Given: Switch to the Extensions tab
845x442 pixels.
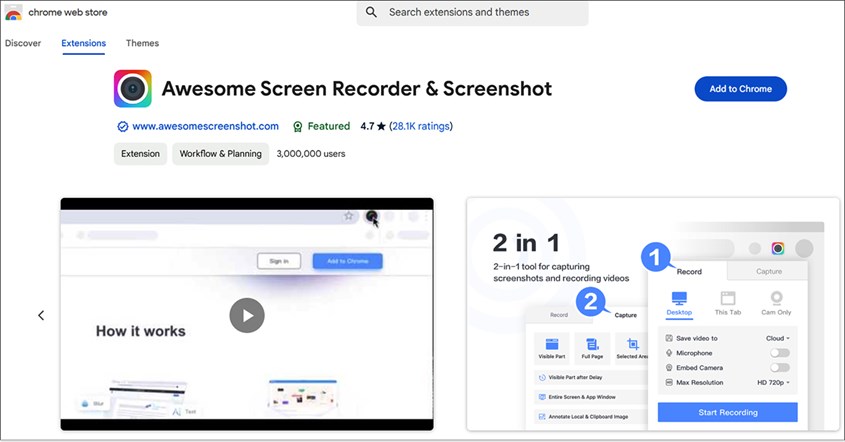Looking at the screenshot, I should point(84,43).
